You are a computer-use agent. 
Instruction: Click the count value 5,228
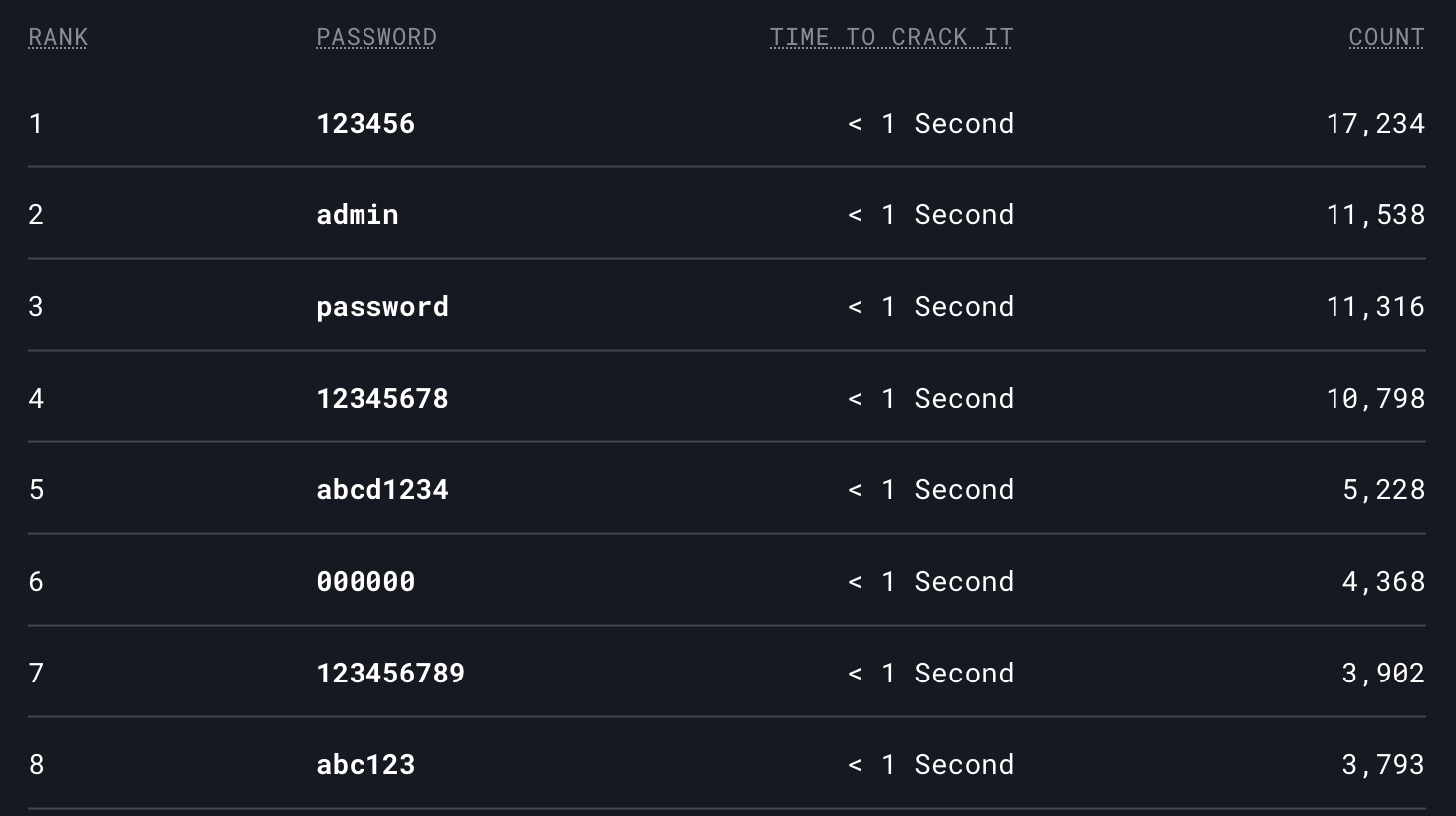1384,490
